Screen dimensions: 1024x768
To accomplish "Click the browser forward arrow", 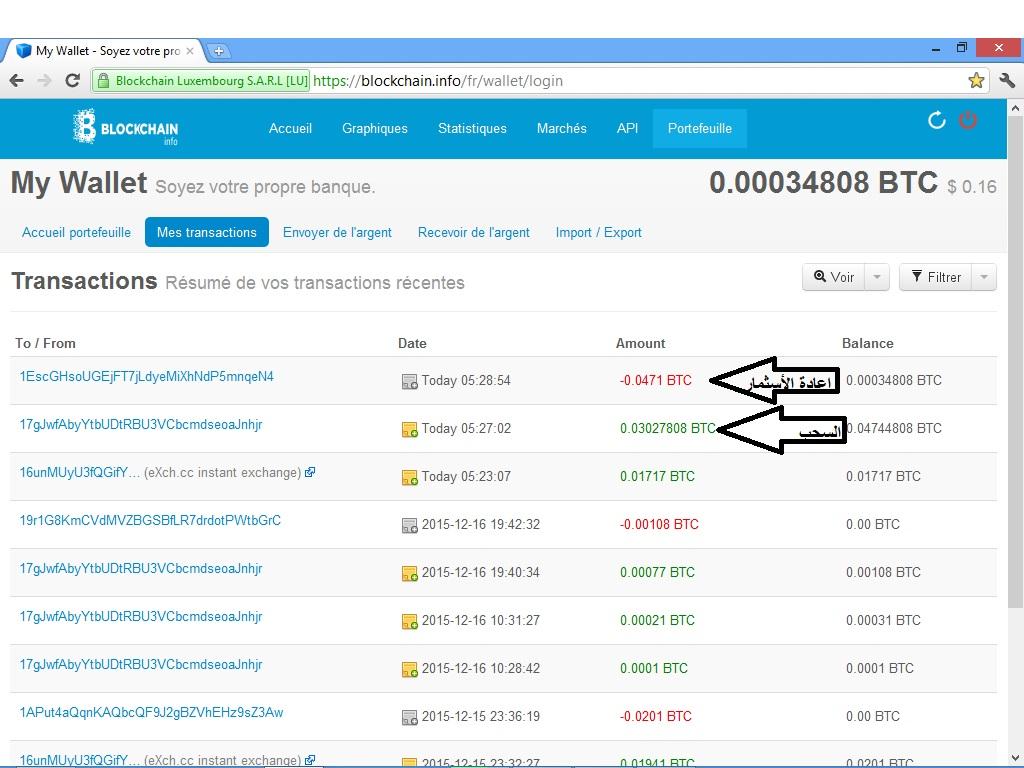I will [x=44, y=81].
